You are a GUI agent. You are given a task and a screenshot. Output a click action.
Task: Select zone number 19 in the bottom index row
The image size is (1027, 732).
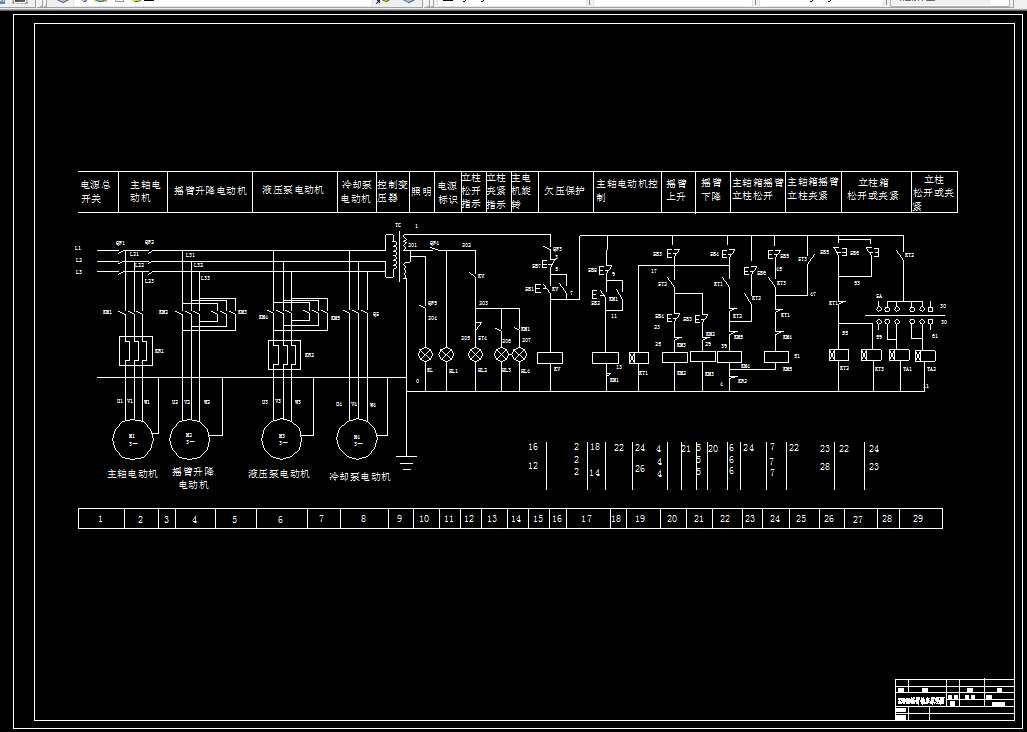click(641, 519)
